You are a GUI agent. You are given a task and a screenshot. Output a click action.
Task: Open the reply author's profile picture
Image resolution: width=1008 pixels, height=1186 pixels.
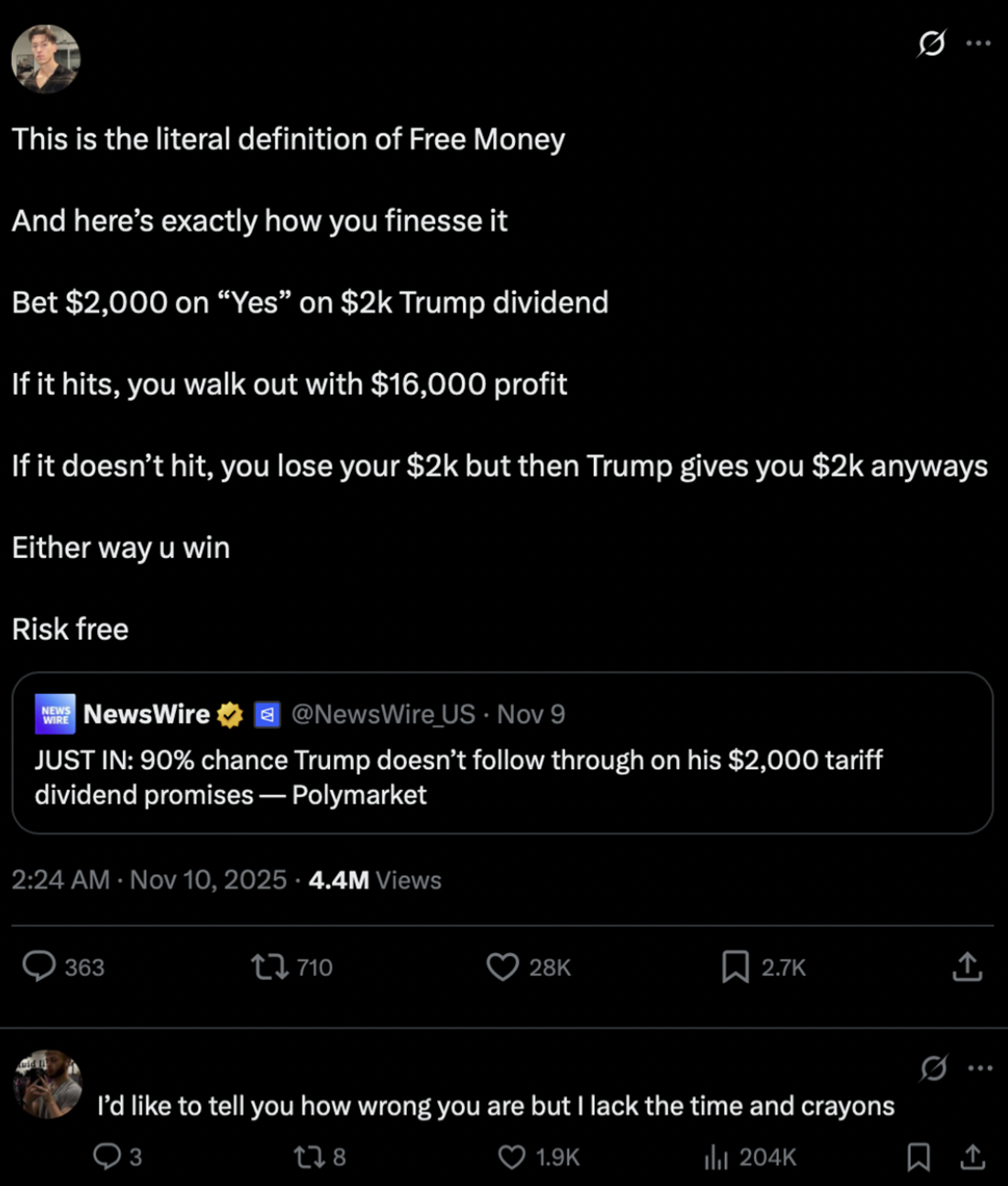49,1084
